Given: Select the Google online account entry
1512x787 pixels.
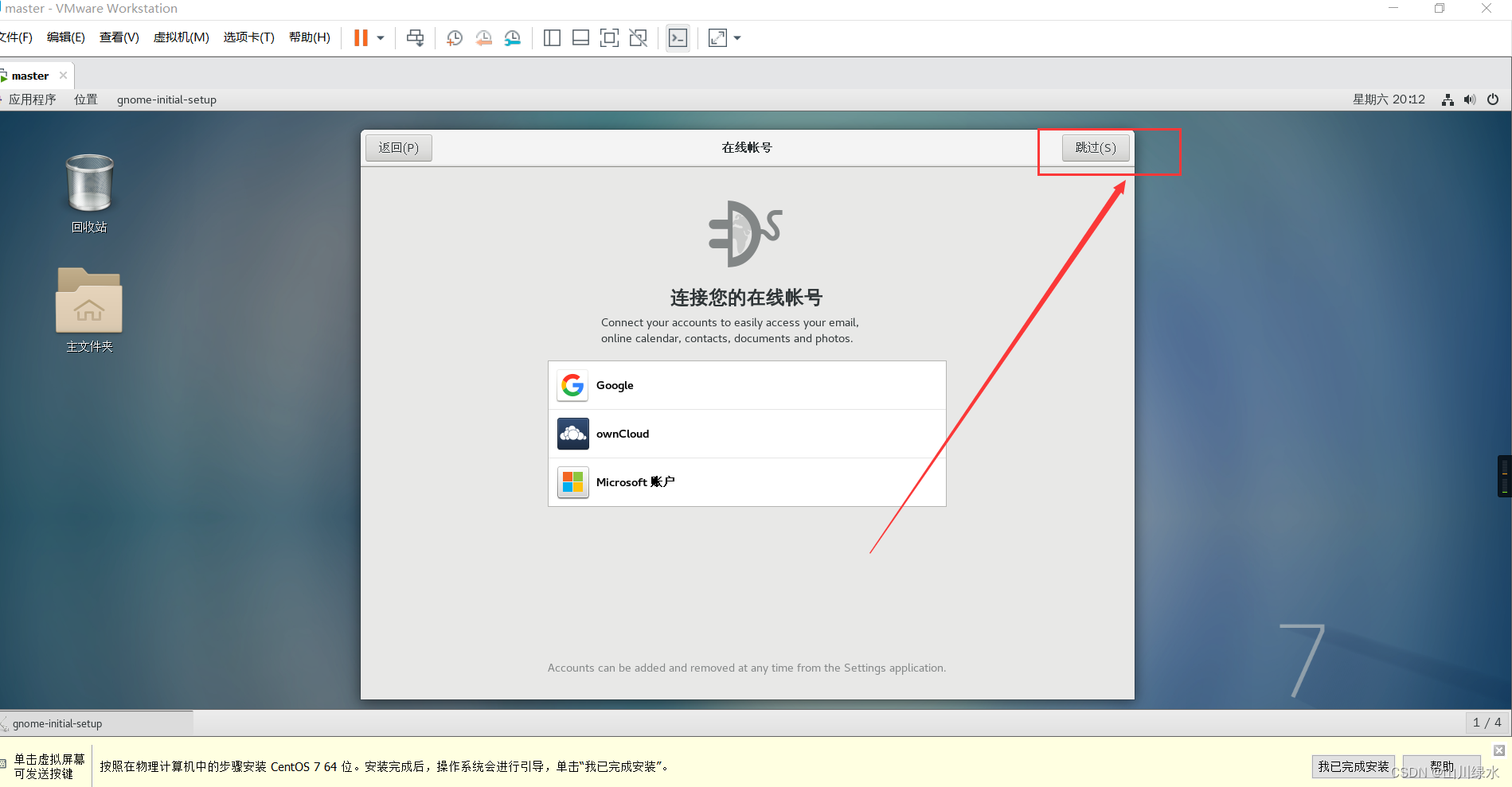Looking at the screenshot, I should pyautogui.click(x=746, y=385).
